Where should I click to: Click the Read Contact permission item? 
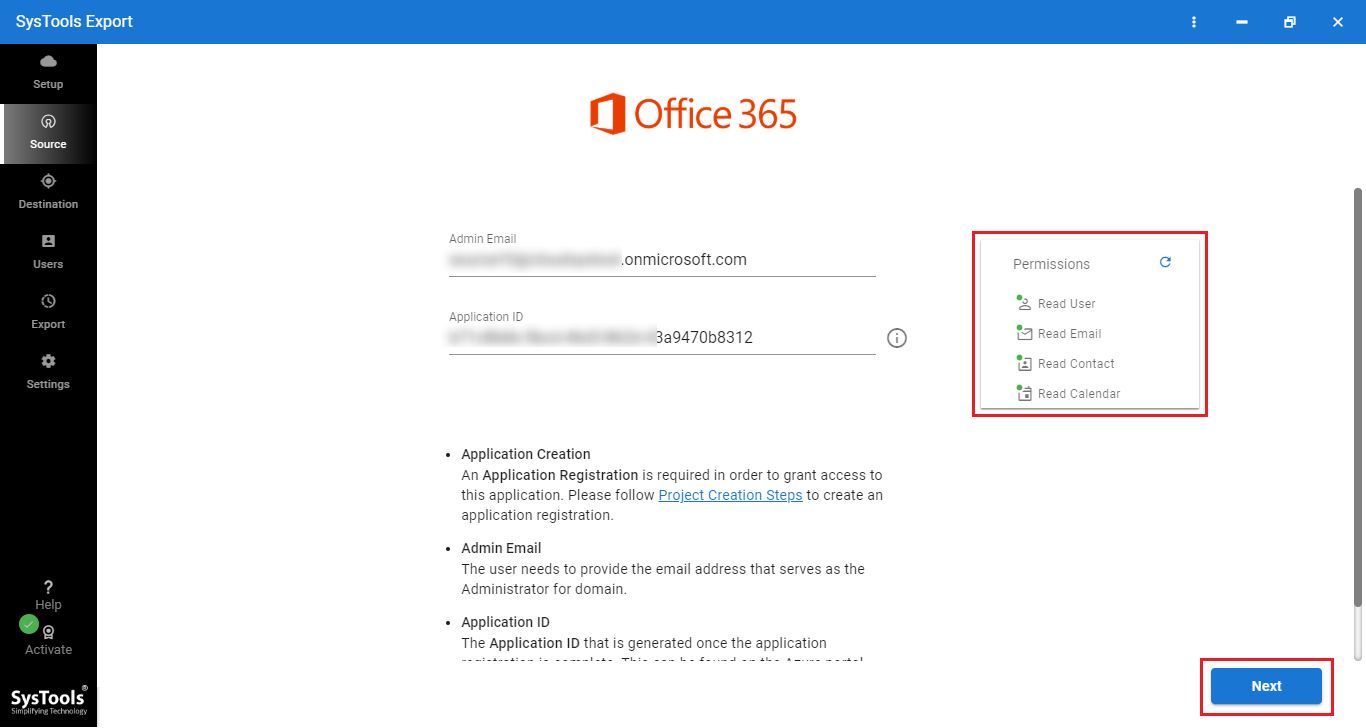(1075, 364)
